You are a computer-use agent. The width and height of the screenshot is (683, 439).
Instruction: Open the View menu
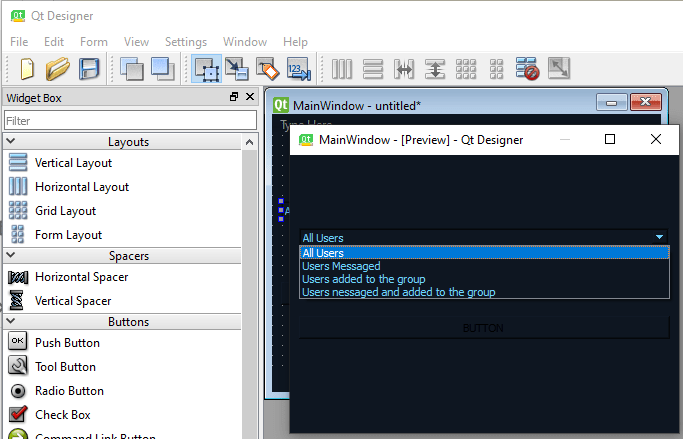pyautogui.click(x=136, y=42)
